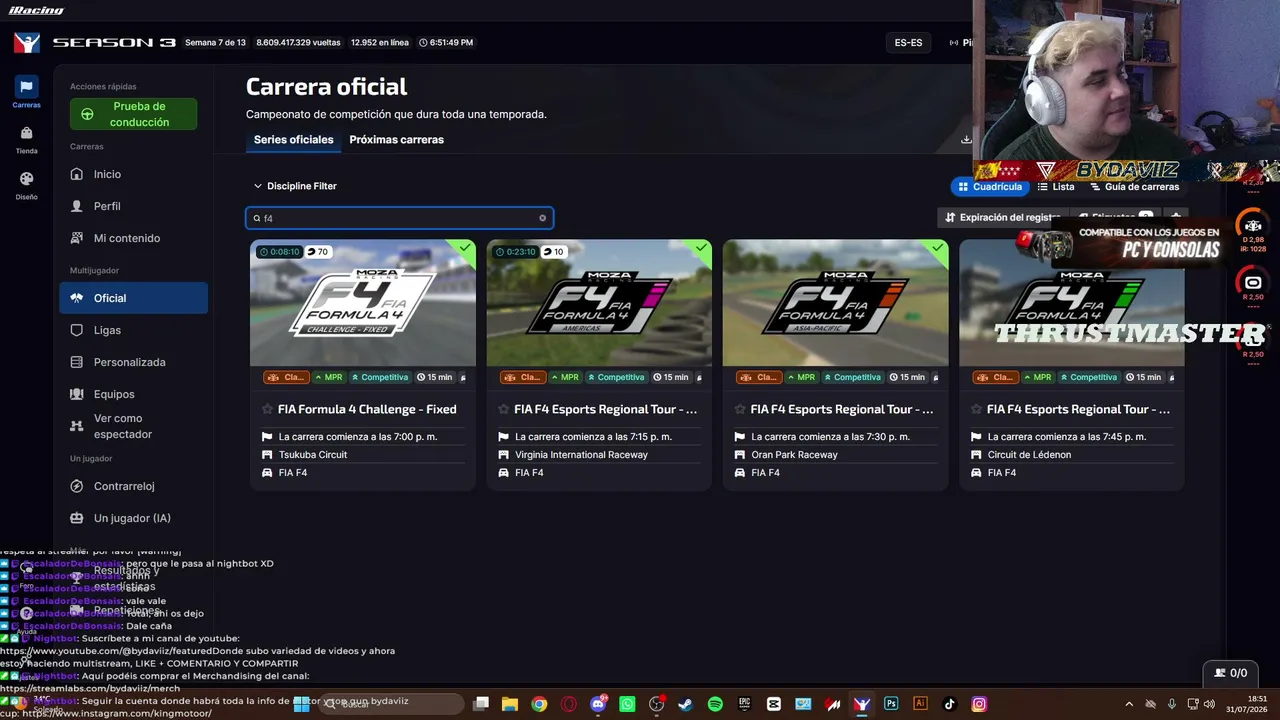Open the Expiración del registro sort dropdown
Viewport: 1280px width, 720px height.
click(x=1003, y=217)
